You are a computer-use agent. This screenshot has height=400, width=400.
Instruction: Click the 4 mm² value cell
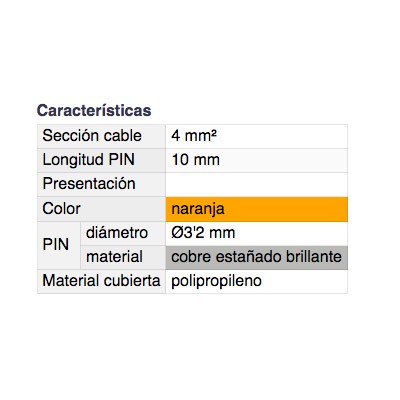tap(256, 136)
